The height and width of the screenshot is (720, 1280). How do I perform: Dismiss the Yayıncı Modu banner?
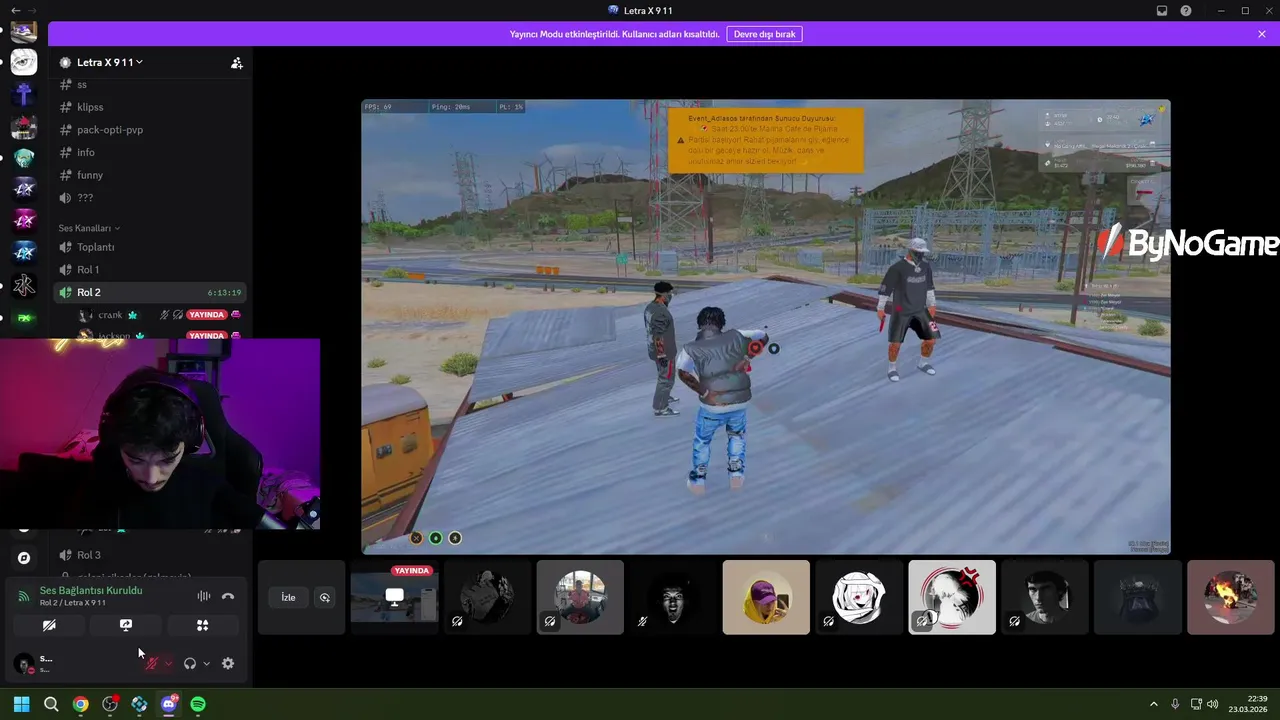pos(1262,34)
